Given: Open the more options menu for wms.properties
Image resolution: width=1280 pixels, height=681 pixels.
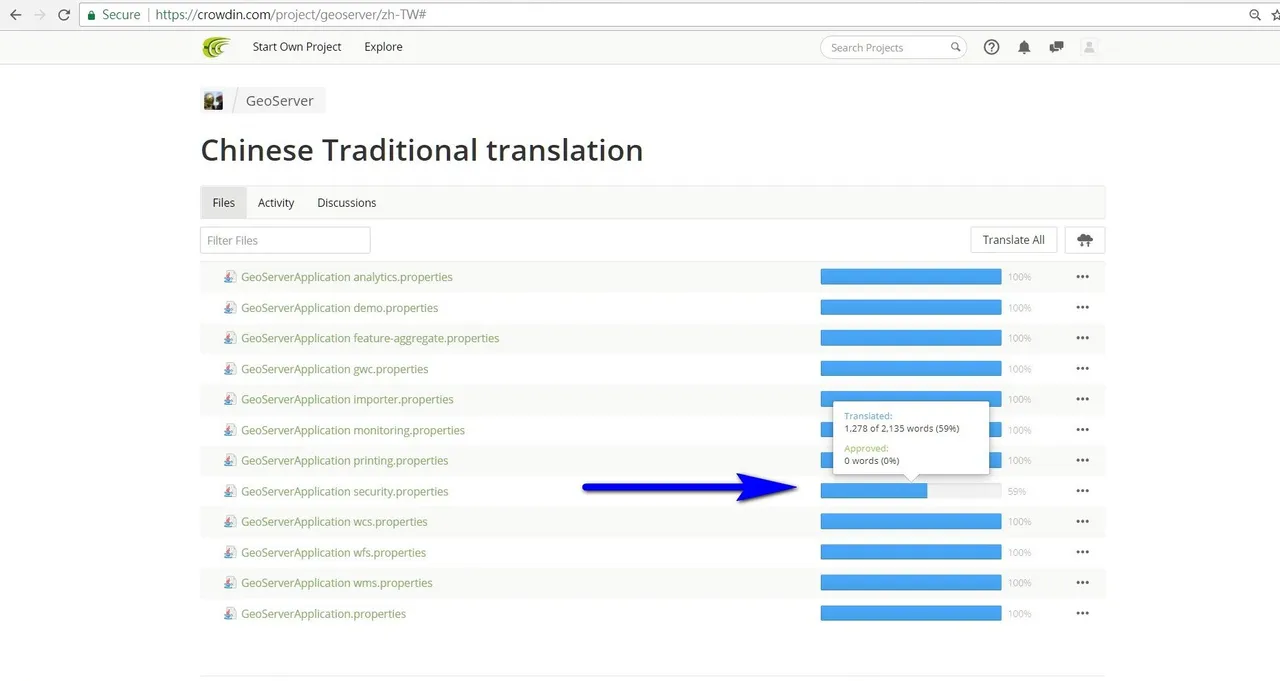Looking at the screenshot, I should 1082,583.
